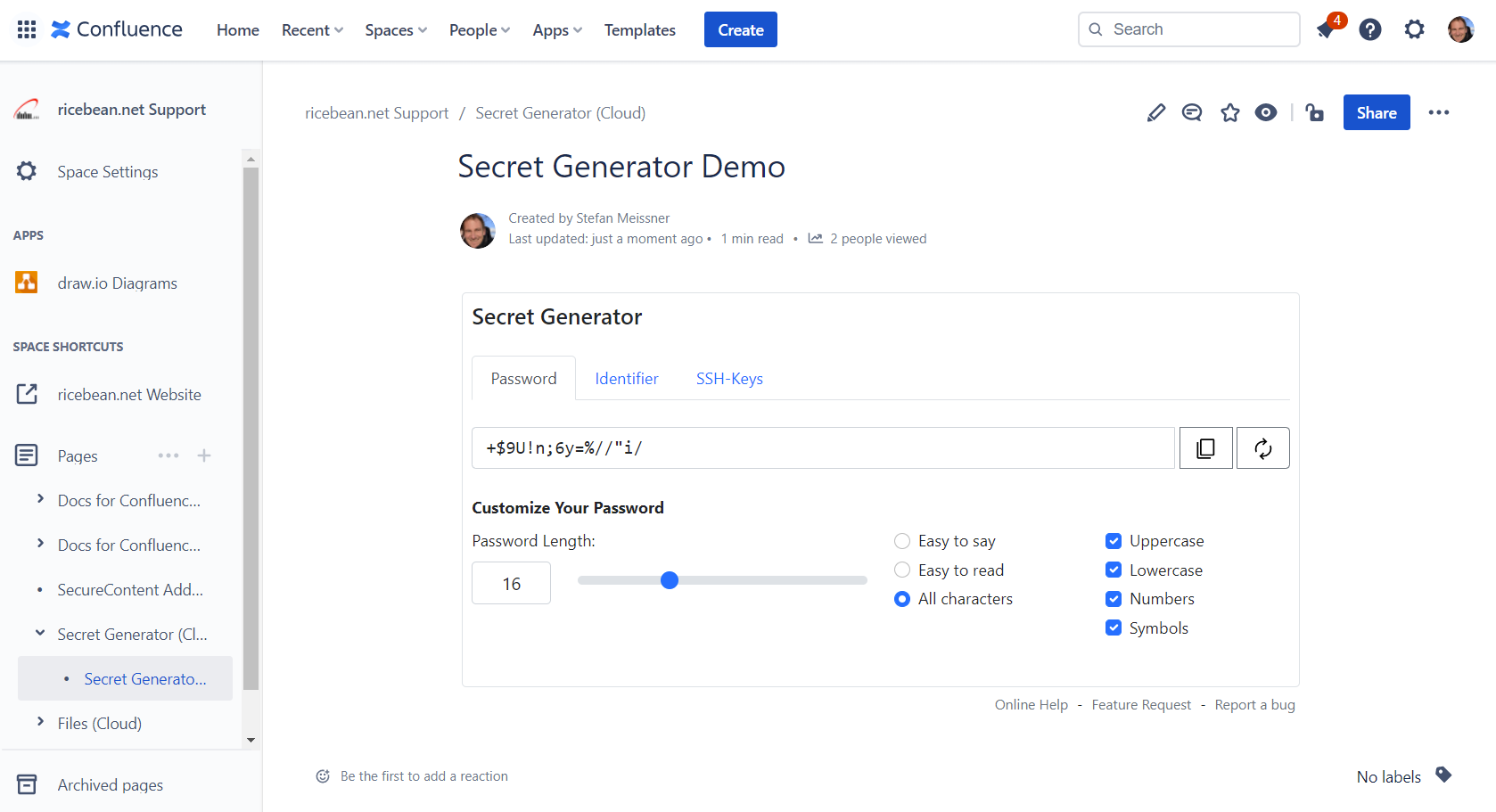Open the draw.io Diagrams app icon
Screen dimensions: 1496x812
click(27, 283)
